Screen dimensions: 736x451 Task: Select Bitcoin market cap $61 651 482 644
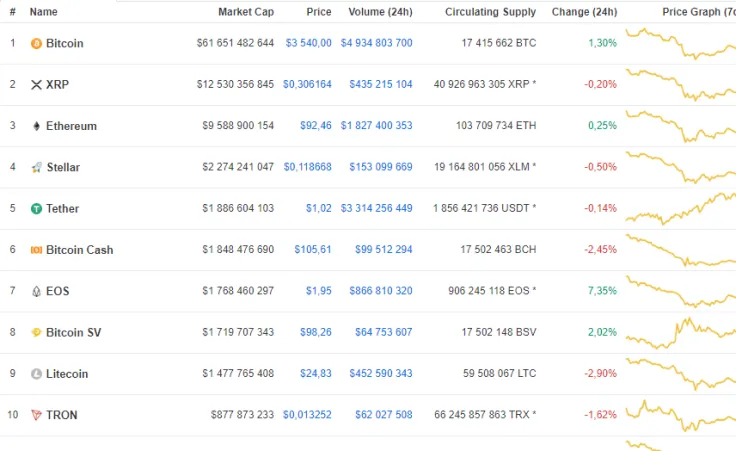coord(235,43)
